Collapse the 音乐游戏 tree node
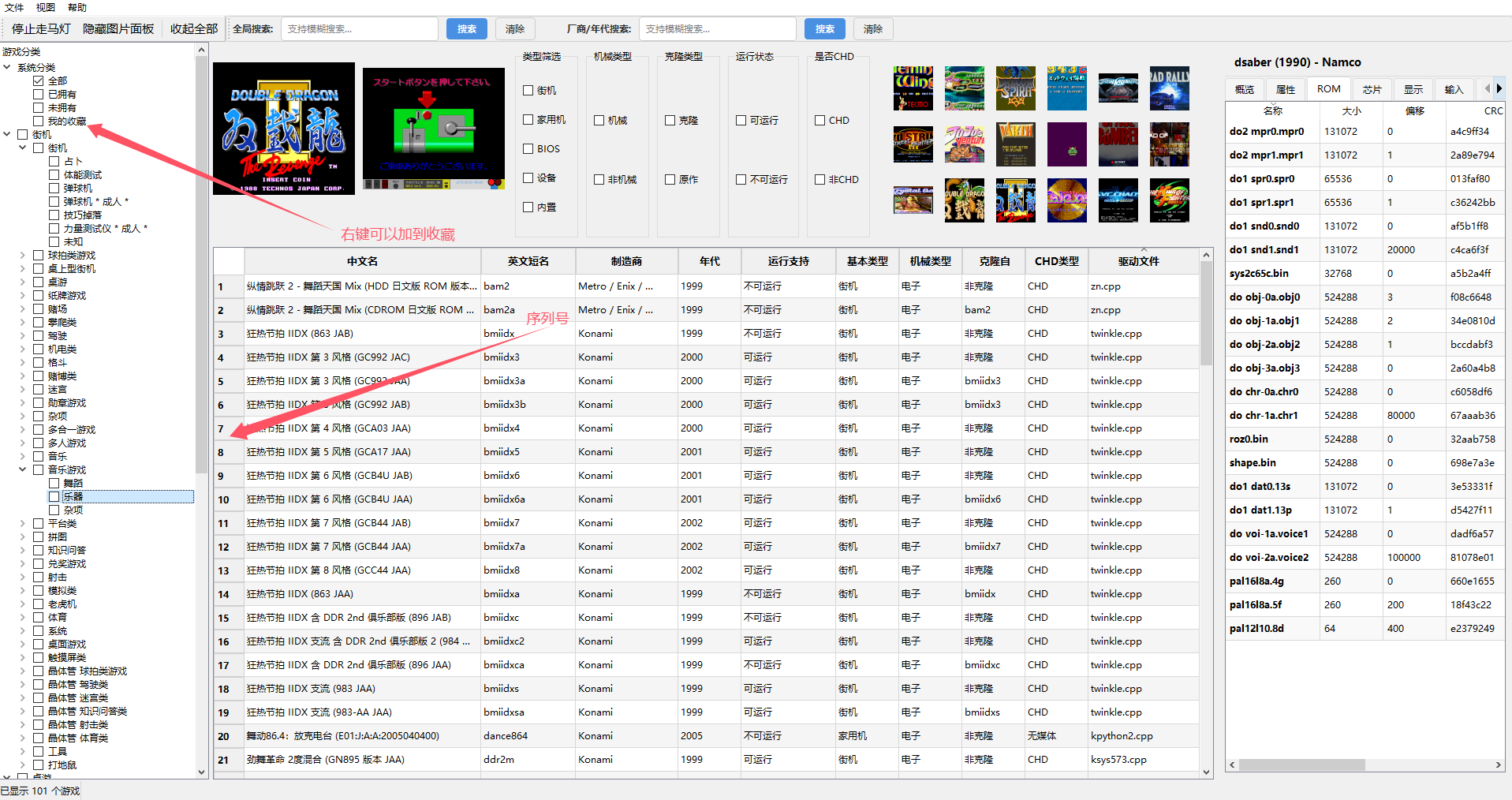 (x=23, y=469)
